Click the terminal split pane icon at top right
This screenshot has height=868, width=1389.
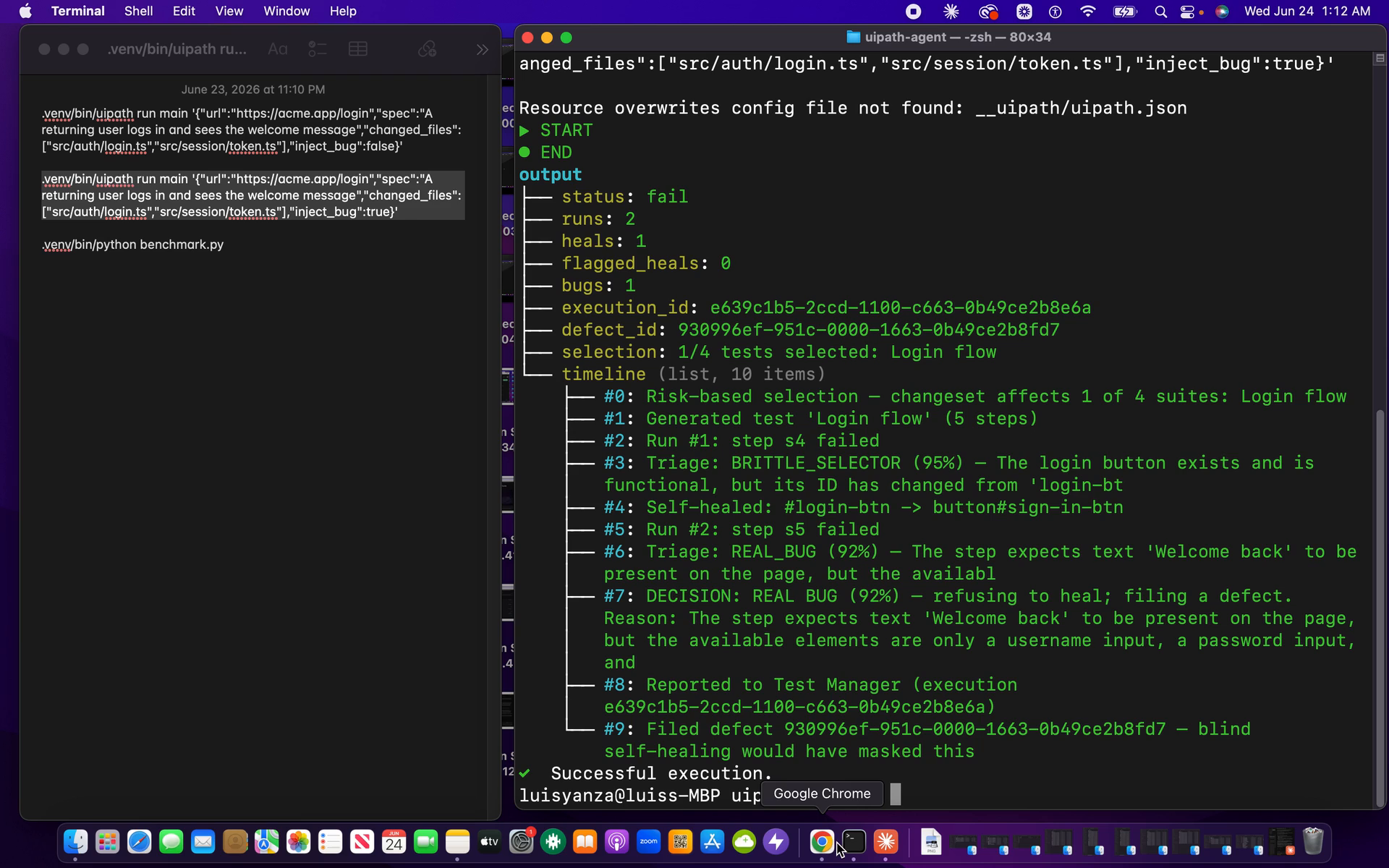(x=1380, y=58)
